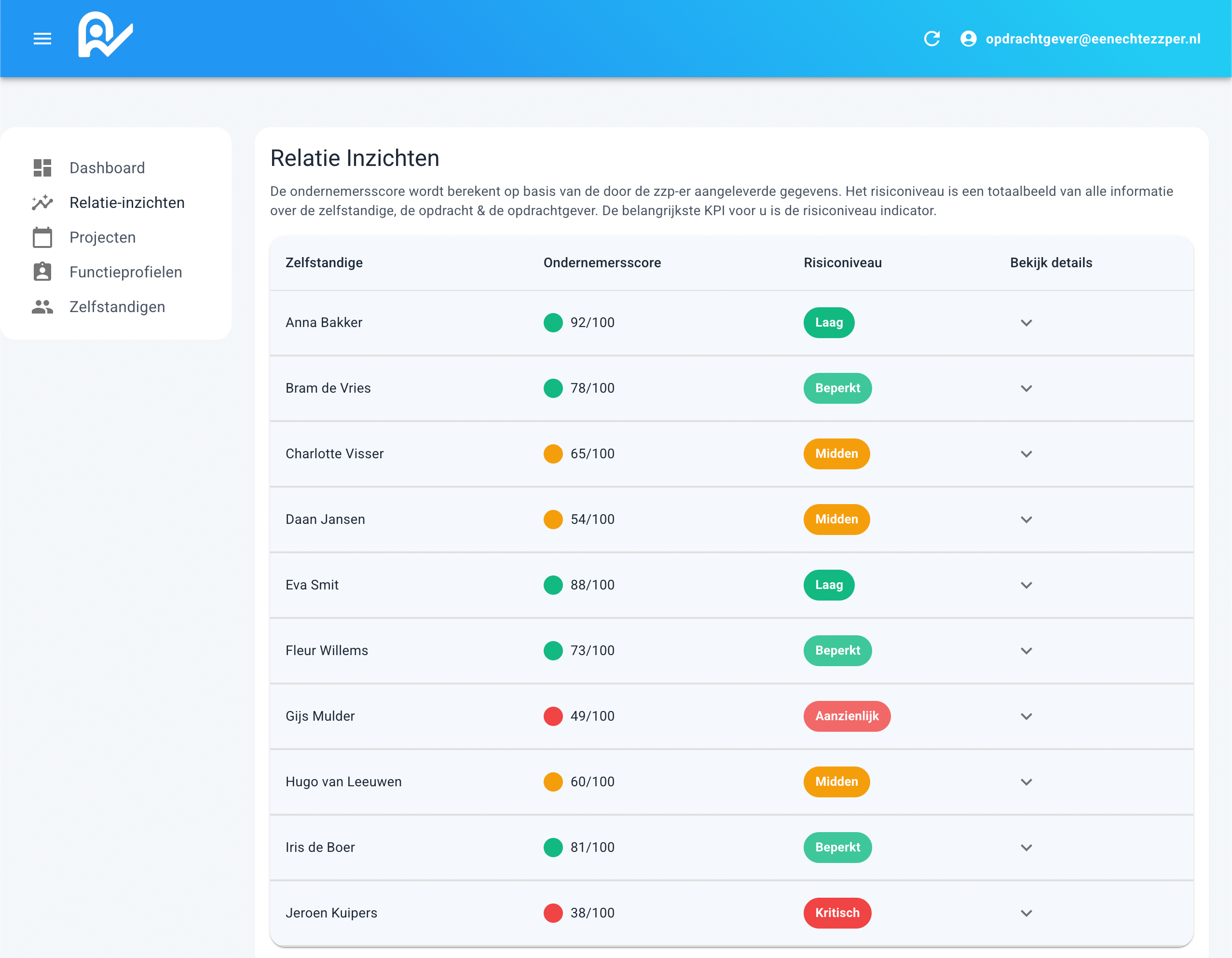Select the name Daan Jansen
This screenshot has height=958, width=1232.
(x=325, y=519)
